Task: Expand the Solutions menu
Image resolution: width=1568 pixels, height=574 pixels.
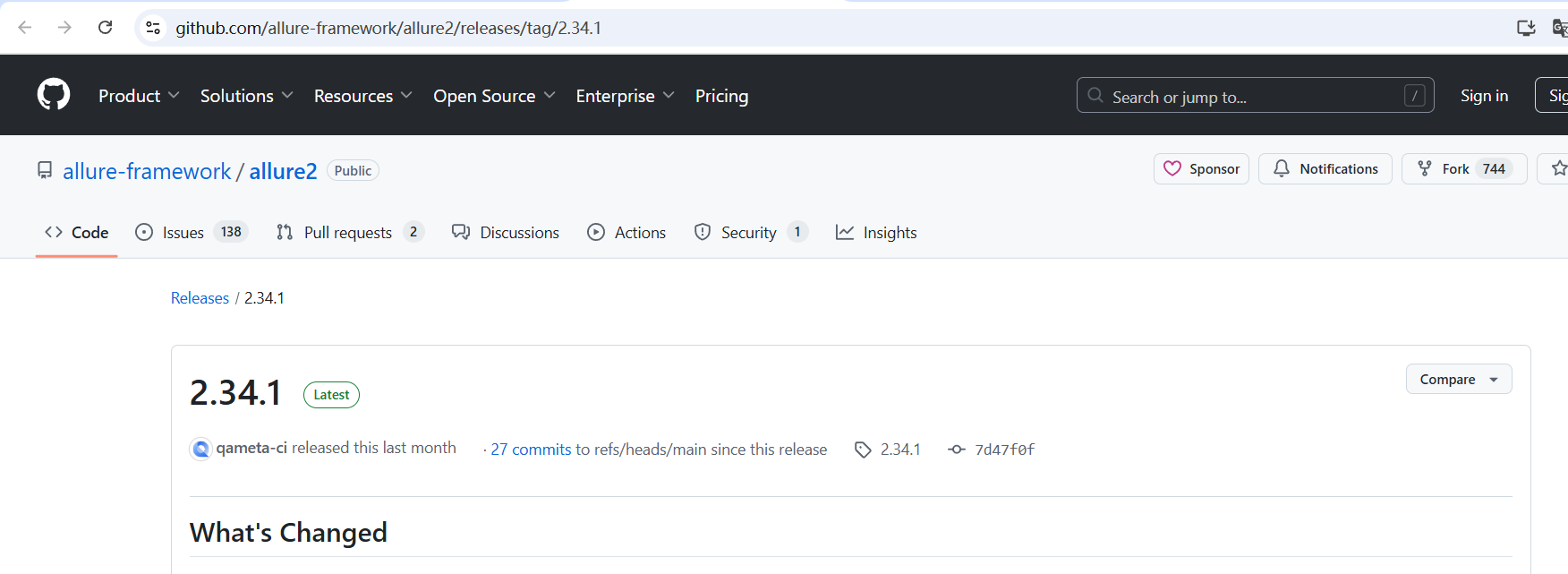Action: click(x=246, y=96)
